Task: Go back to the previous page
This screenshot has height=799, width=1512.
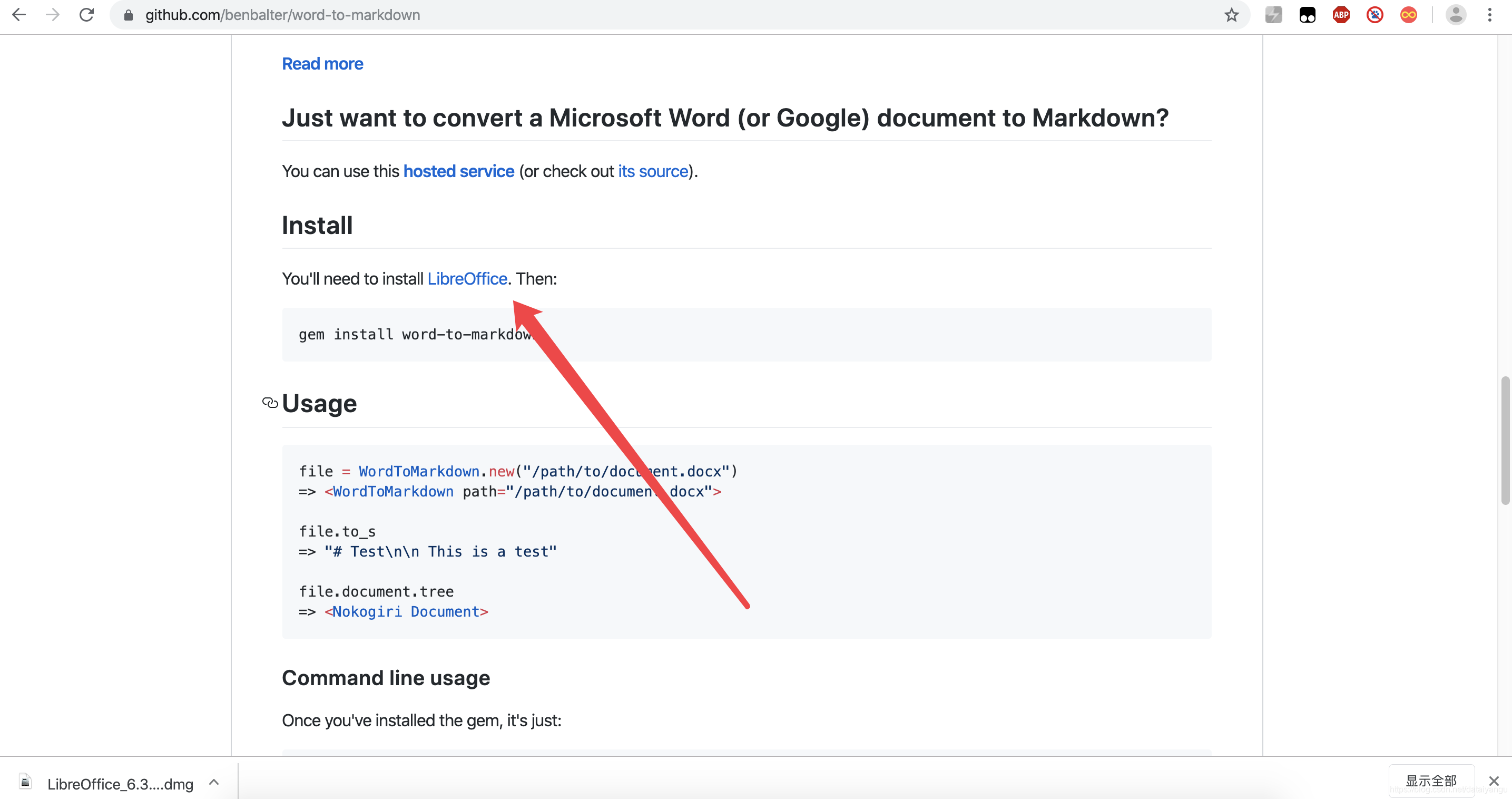Action: tap(19, 15)
